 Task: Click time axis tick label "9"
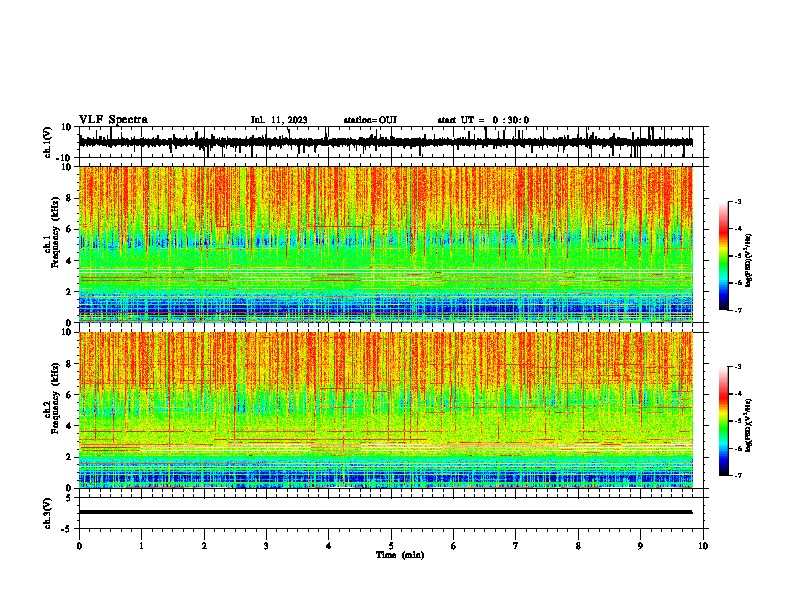[x=641, y=546]
